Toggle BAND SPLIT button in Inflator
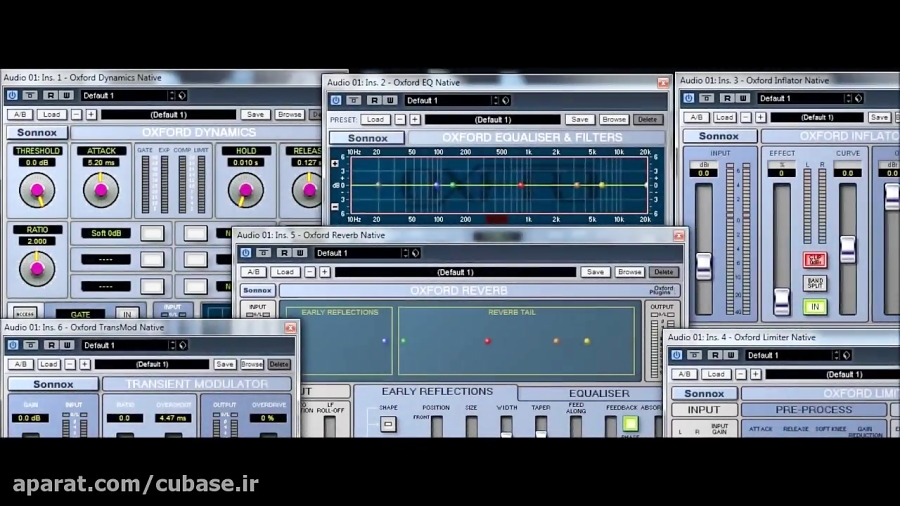 [x=814, y=283]
